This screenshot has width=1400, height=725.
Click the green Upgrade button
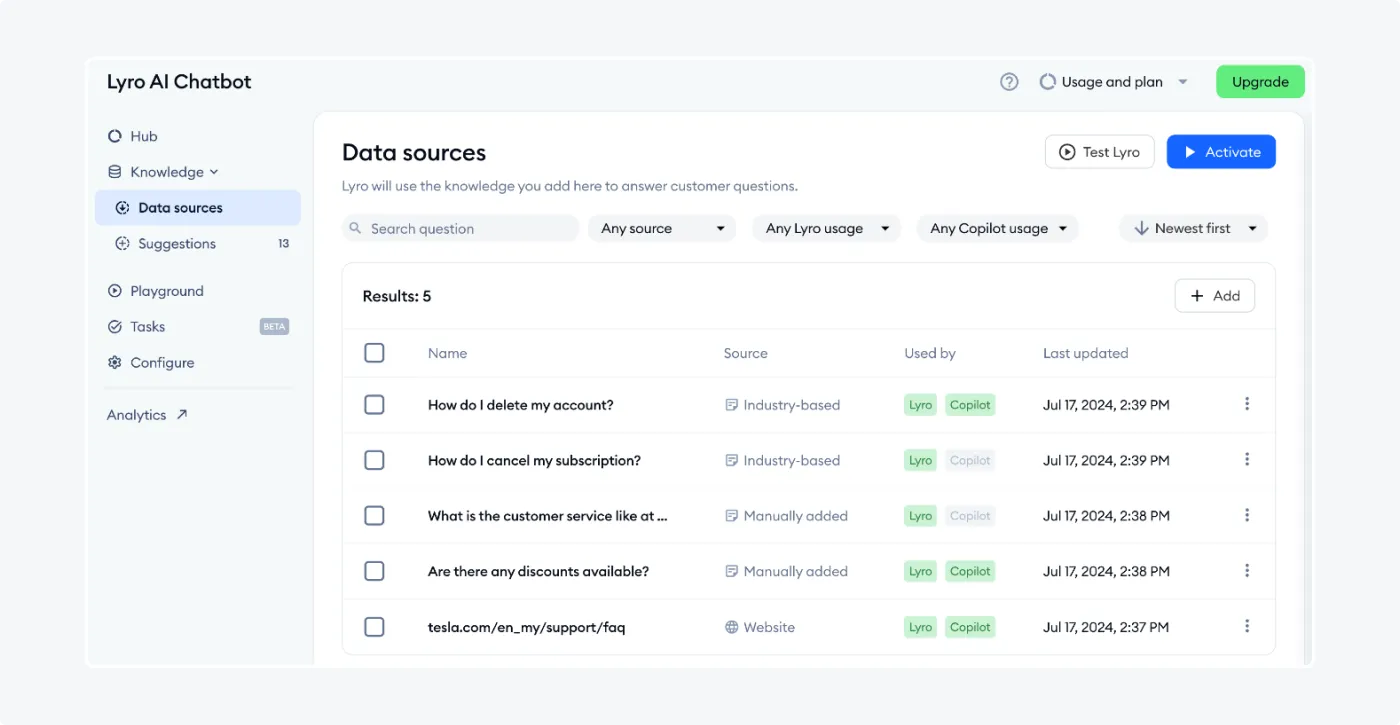pyautogui.click(x=1260, y=82)
